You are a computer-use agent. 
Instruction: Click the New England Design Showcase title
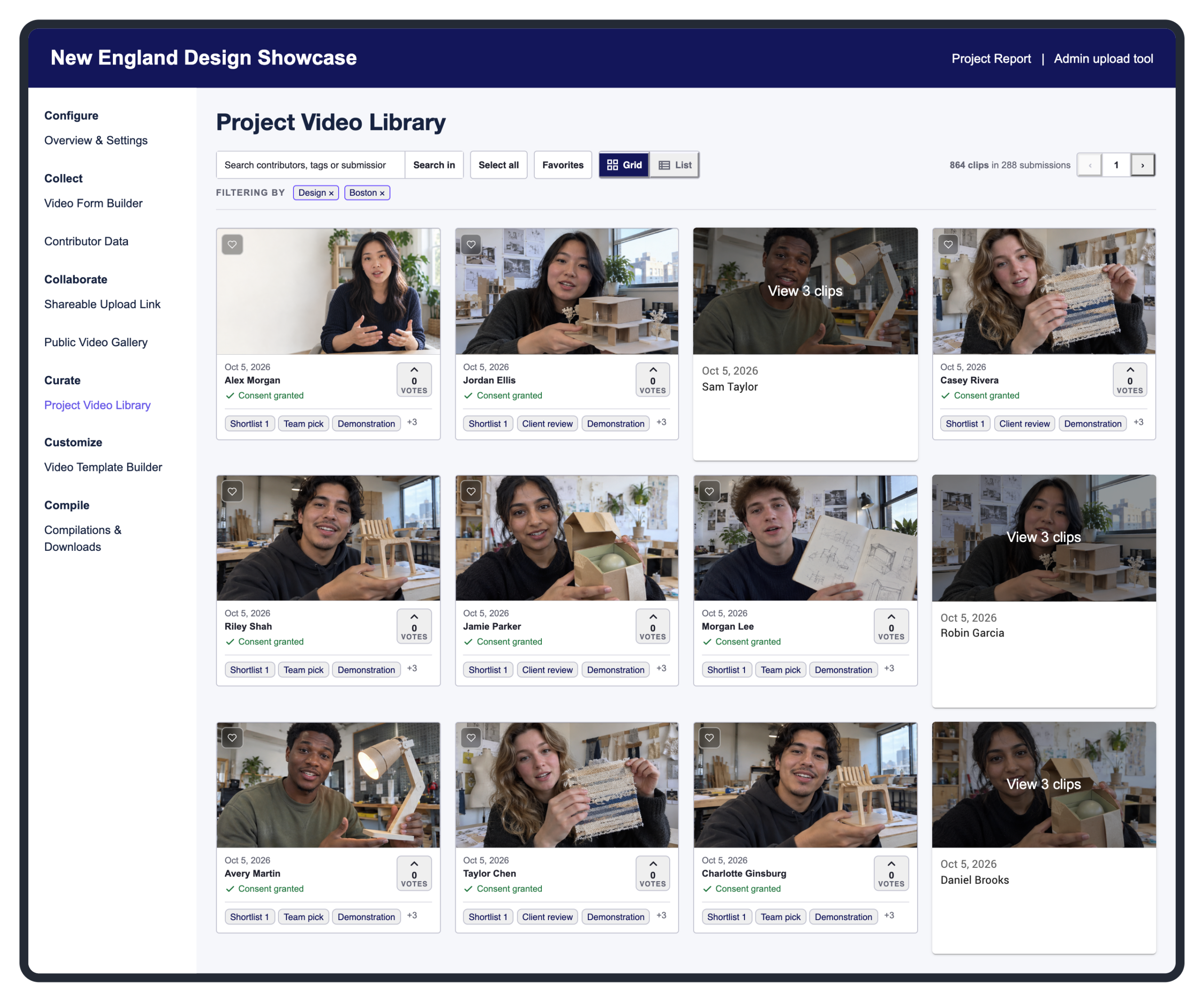(x=204, y=58)
